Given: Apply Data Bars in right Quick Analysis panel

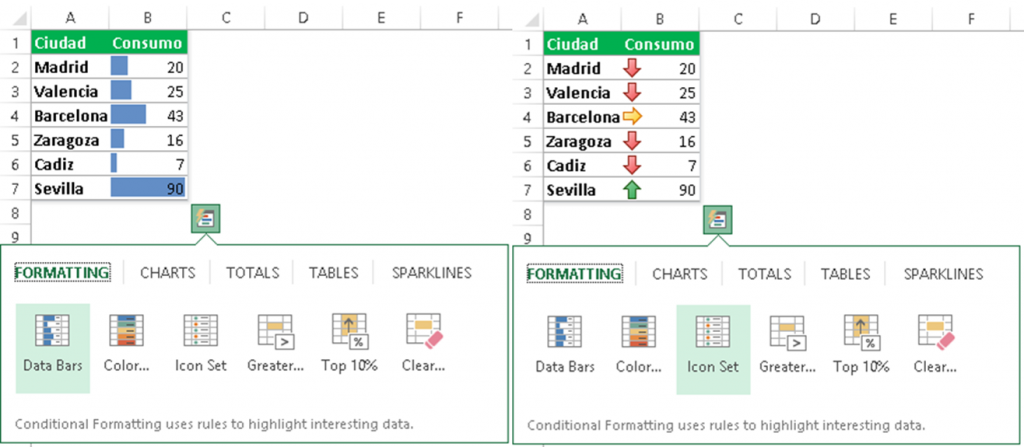Looking at the screenshot, I should (565, 350).
